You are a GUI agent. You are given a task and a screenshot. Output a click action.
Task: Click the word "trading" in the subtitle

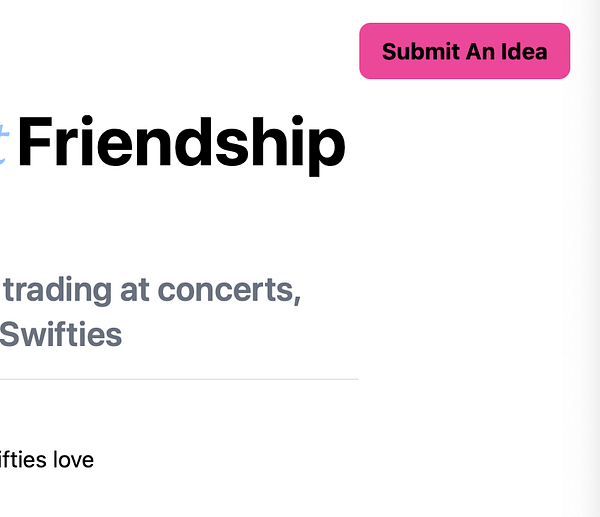point(58,290)
